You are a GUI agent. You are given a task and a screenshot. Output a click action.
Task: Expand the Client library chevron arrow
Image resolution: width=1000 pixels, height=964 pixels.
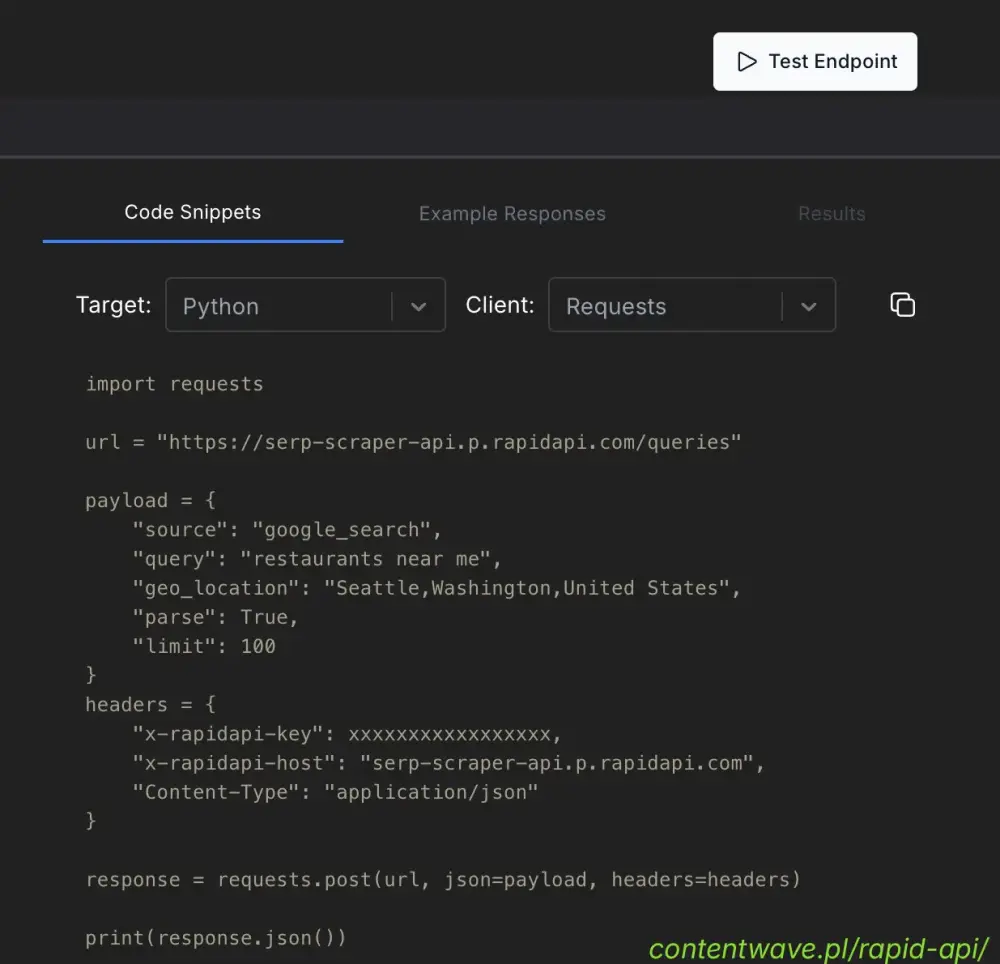809,307
